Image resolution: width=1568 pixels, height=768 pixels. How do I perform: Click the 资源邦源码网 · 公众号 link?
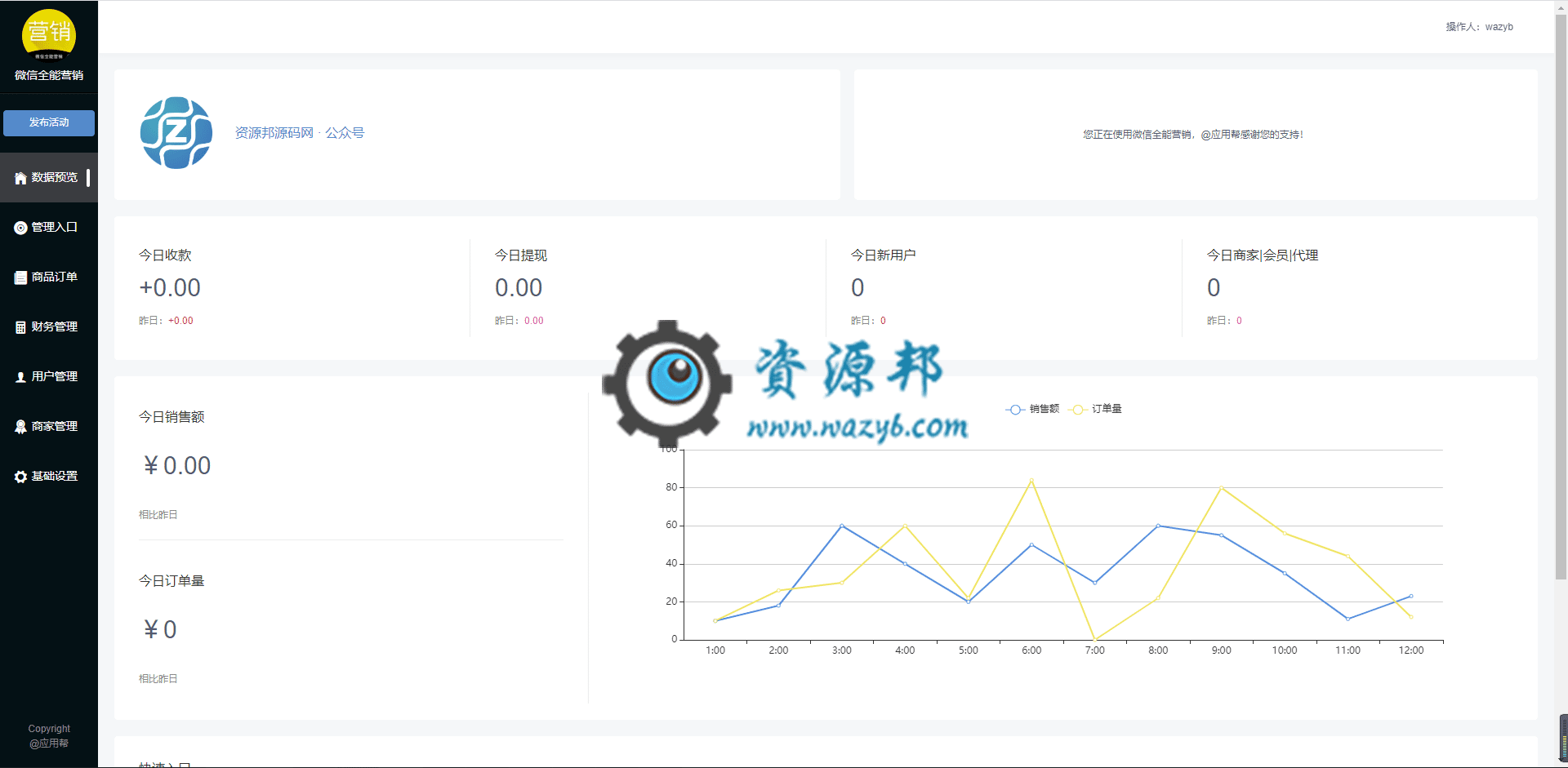coord(300,133)
